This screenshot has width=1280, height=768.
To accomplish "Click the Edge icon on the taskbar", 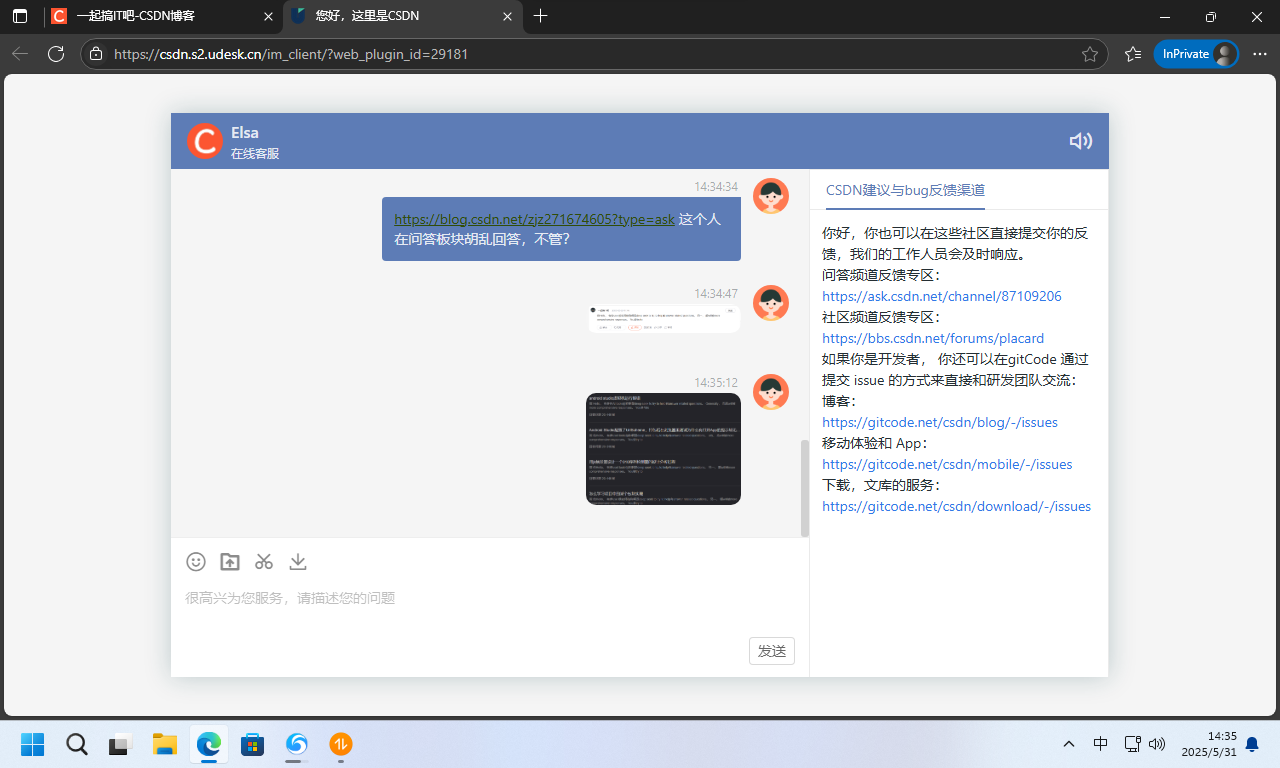I will (209, 744).
